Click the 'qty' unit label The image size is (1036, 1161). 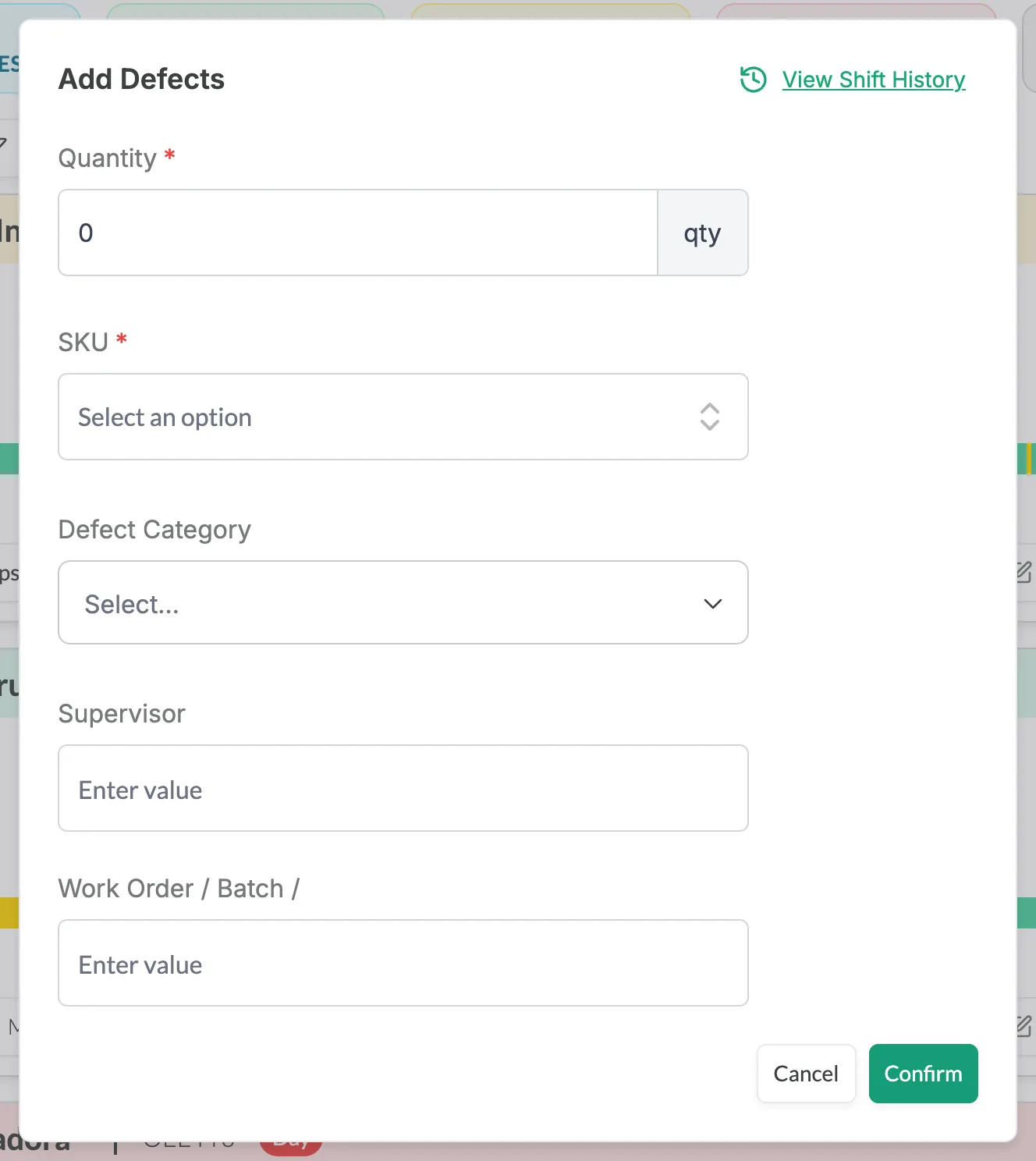coord(703,233)
